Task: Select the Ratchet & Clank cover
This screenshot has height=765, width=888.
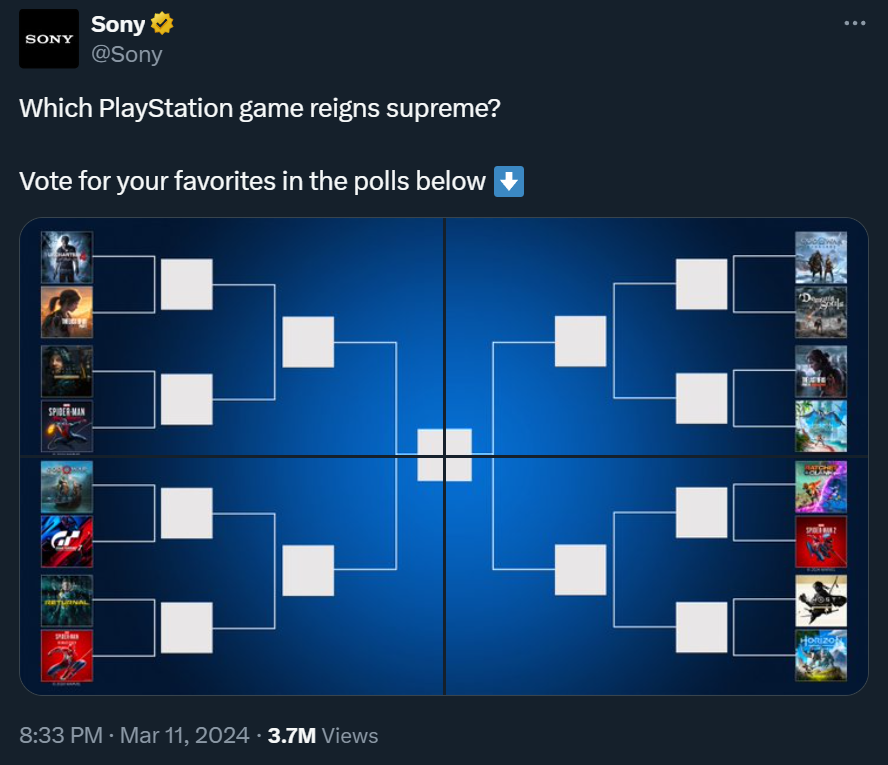Action: point(821,486)
